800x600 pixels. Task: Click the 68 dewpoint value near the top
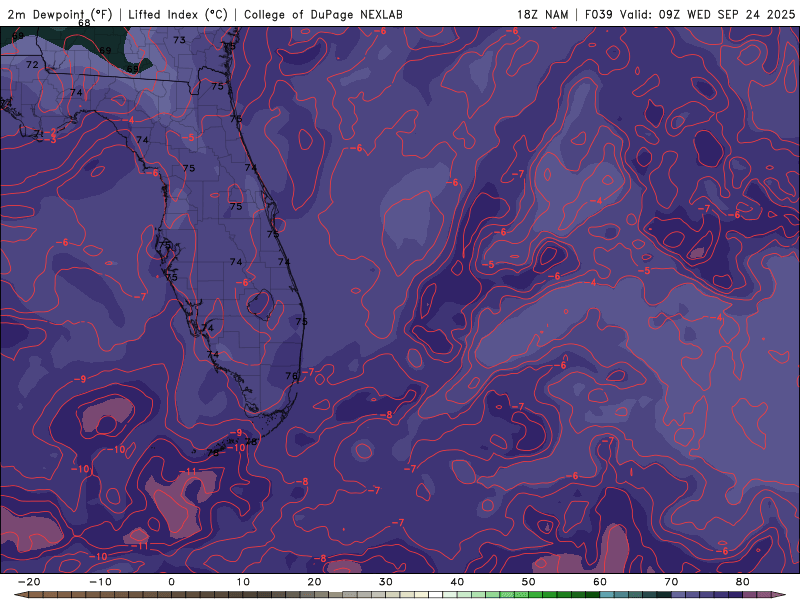point(84,23)
